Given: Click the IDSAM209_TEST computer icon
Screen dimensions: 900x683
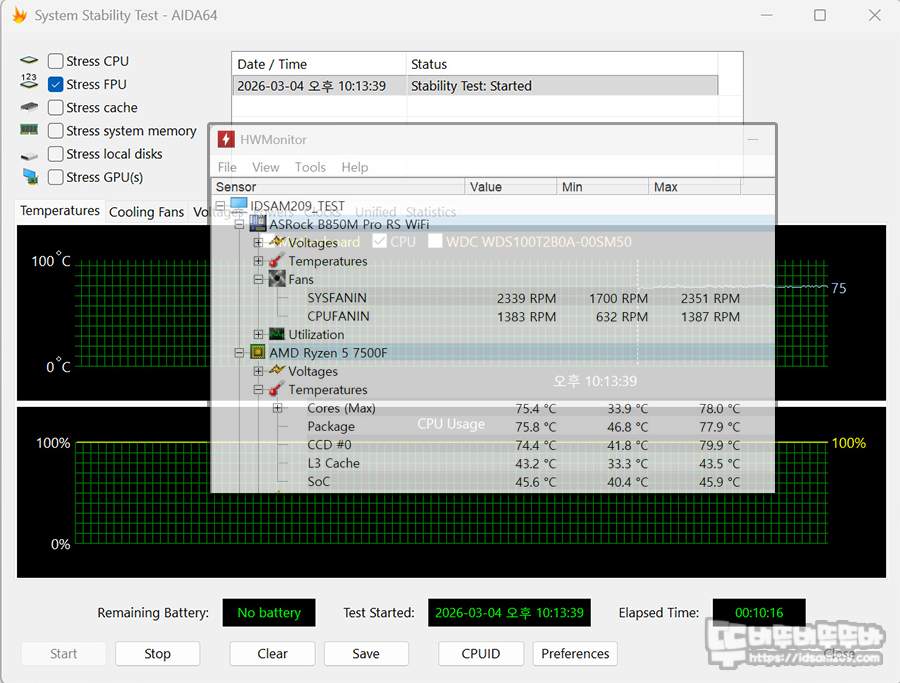Looking at the screenshot, I should click(x=238, y=205).
